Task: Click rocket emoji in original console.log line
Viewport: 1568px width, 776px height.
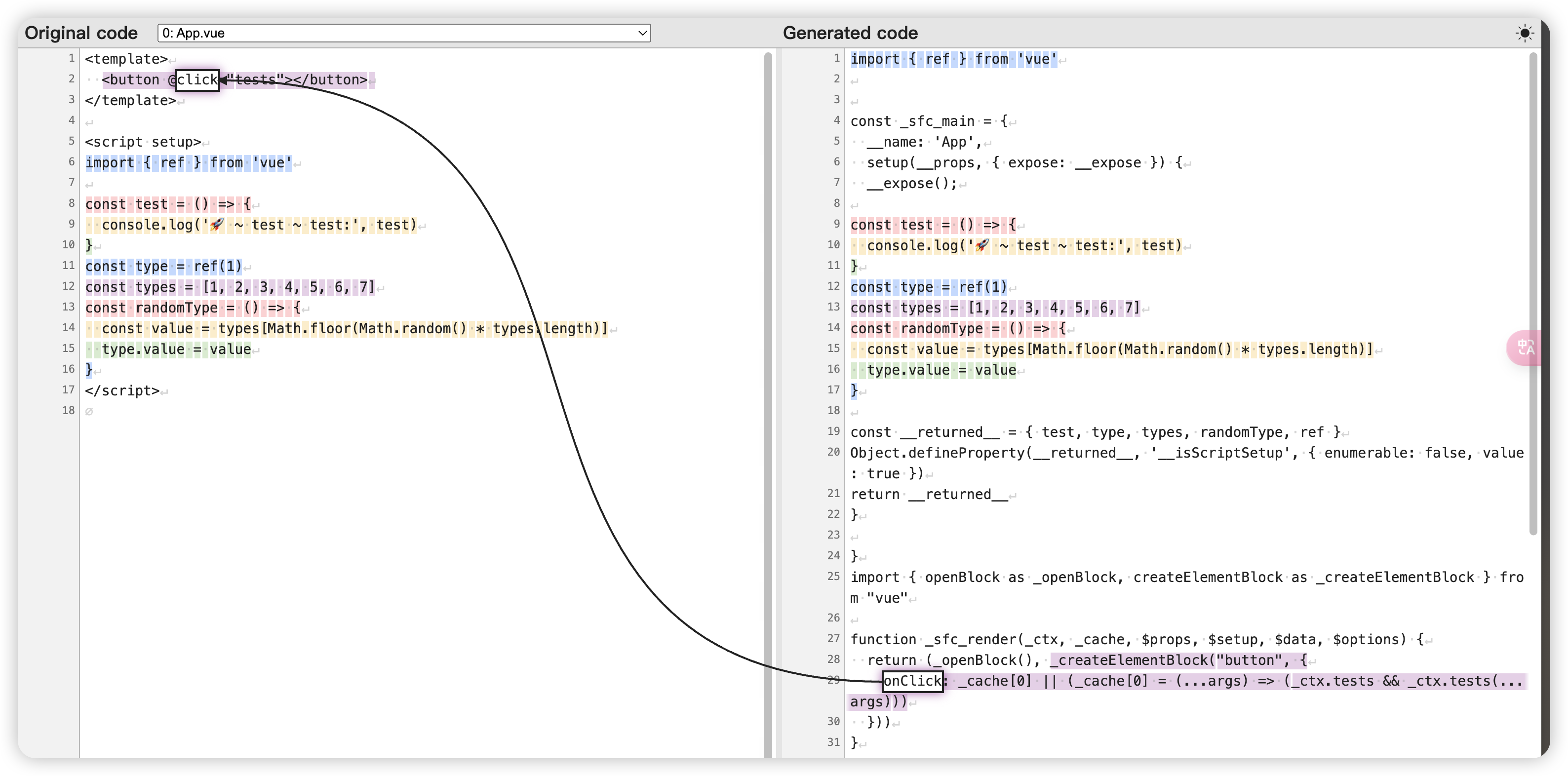Action: click(217, 225)
